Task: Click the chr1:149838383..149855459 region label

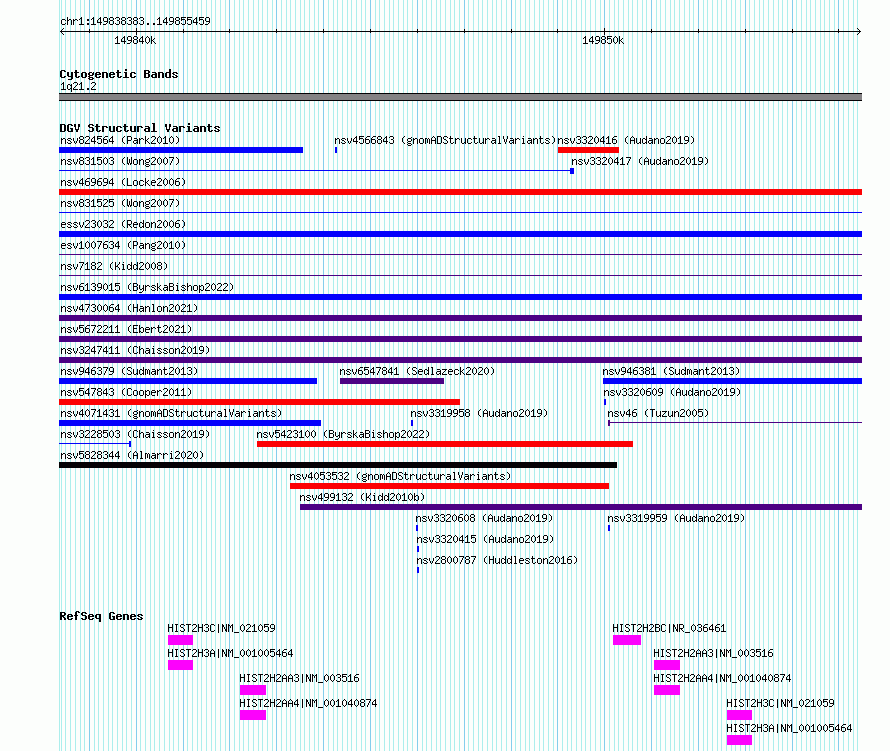Action: coord(135,21)
